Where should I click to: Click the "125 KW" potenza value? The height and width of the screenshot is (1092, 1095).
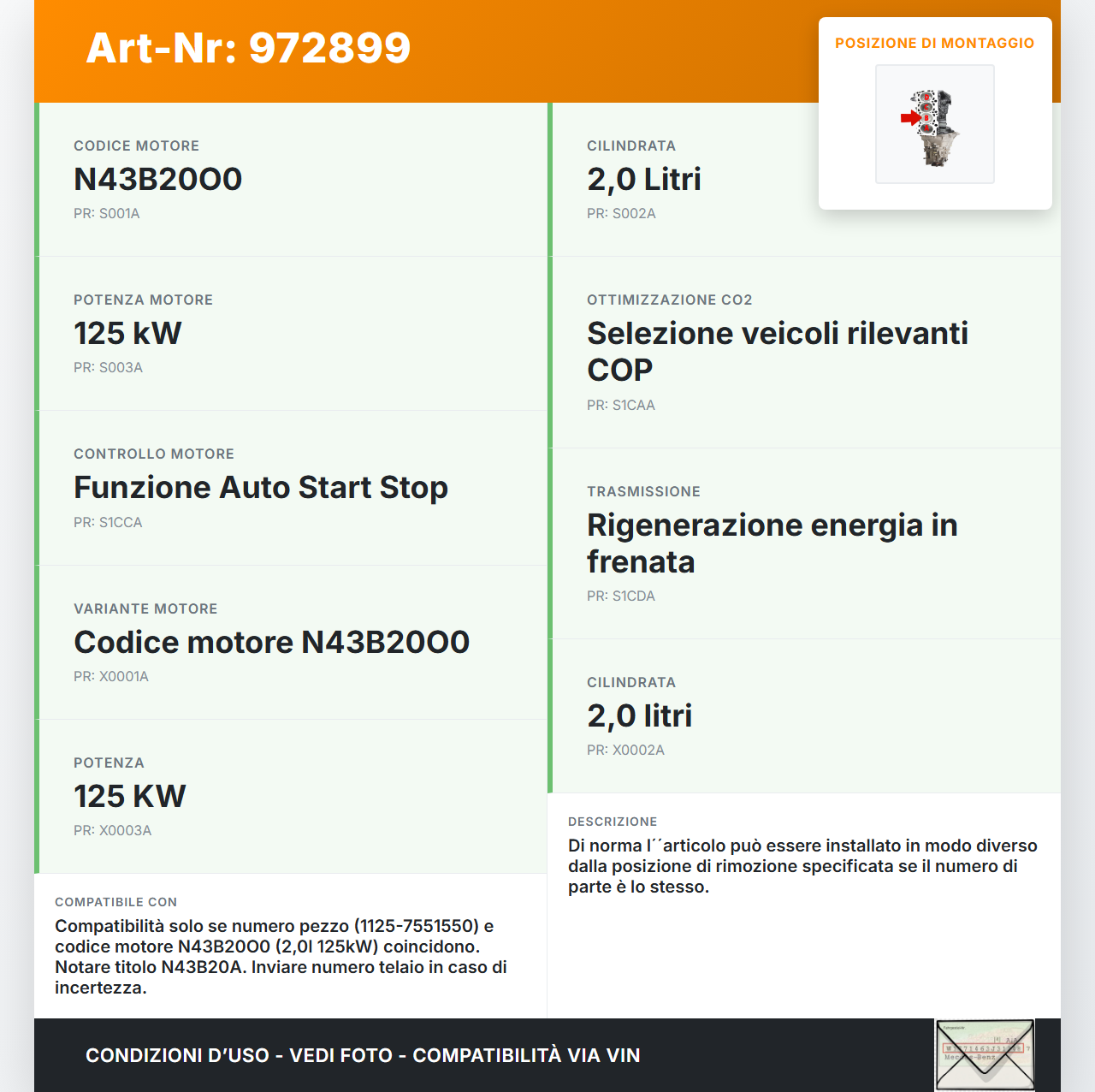tap(130, 796)
